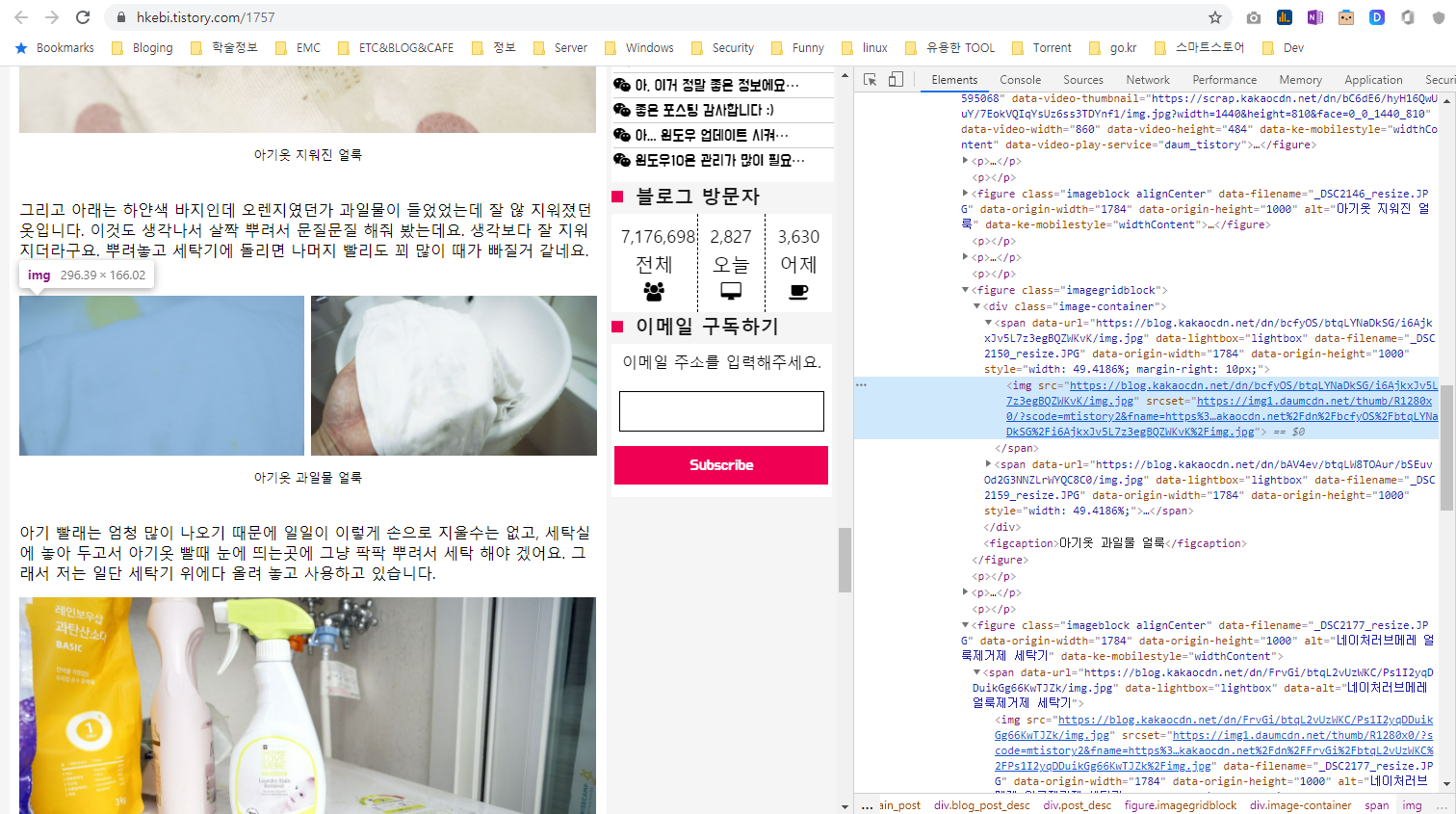
Task: Switch to the Console tab in DevTools
Action: [1020, 80]
